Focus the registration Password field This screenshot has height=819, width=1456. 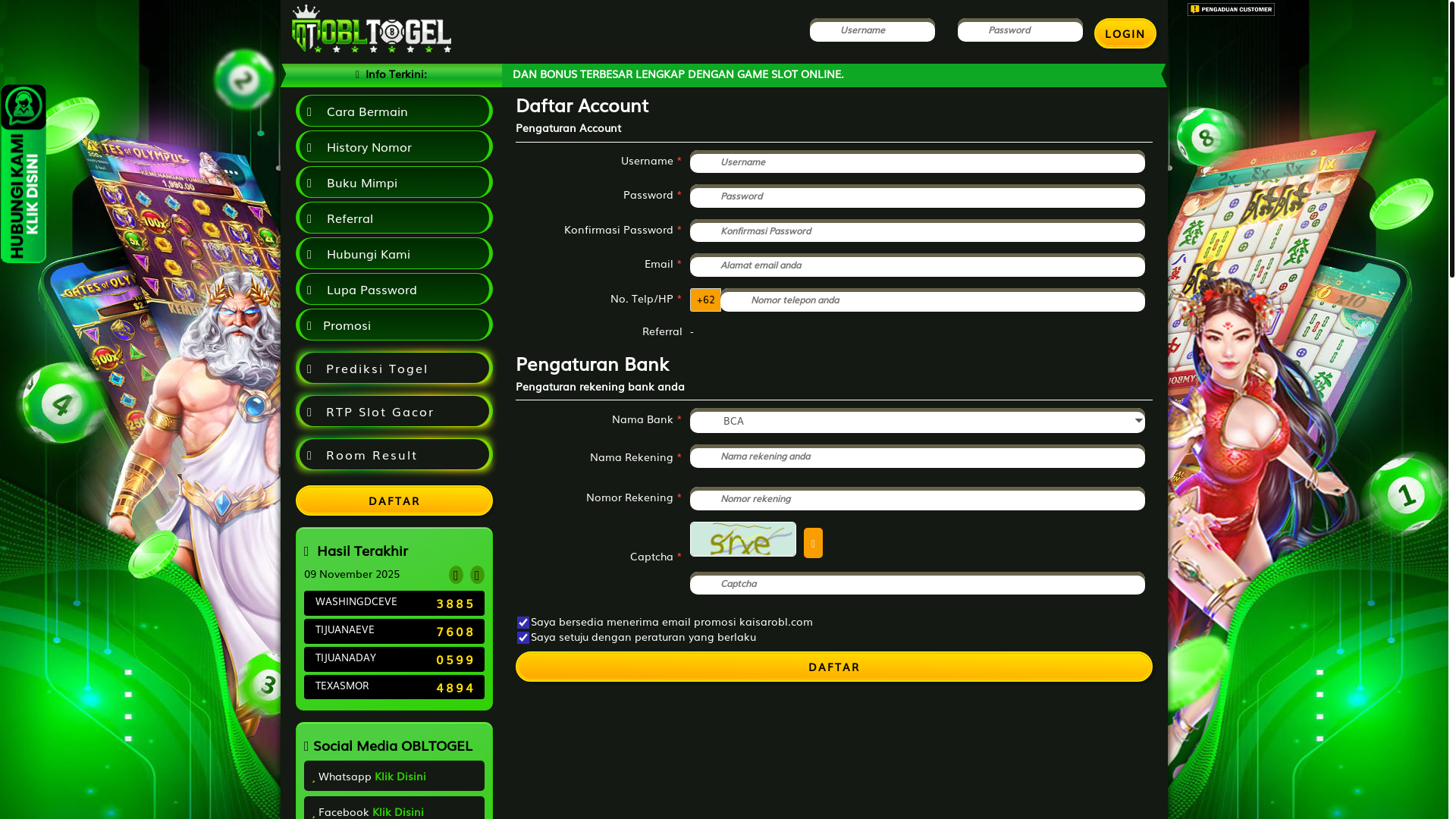pos(918,196)
